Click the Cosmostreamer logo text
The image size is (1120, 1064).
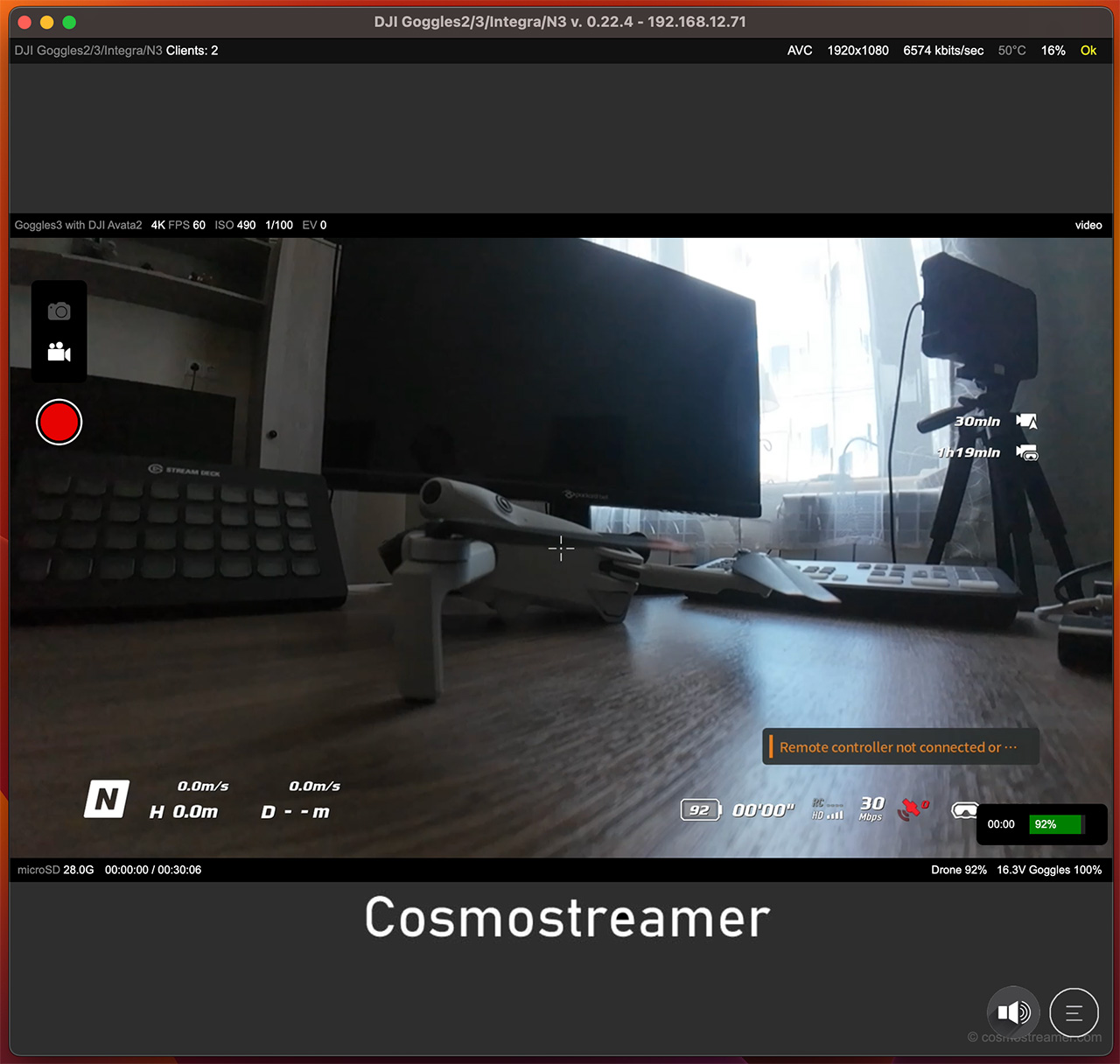(567, 918)
